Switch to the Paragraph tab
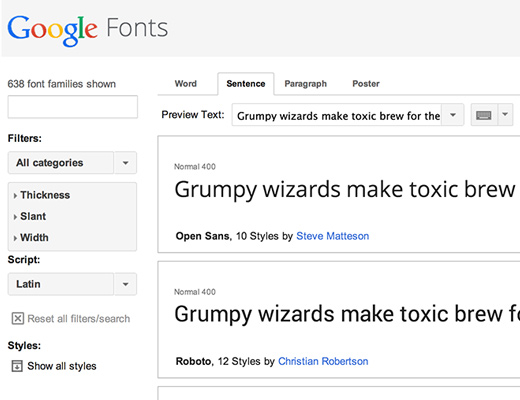Viewport: 520px width, 400px height. coord(306,84)
